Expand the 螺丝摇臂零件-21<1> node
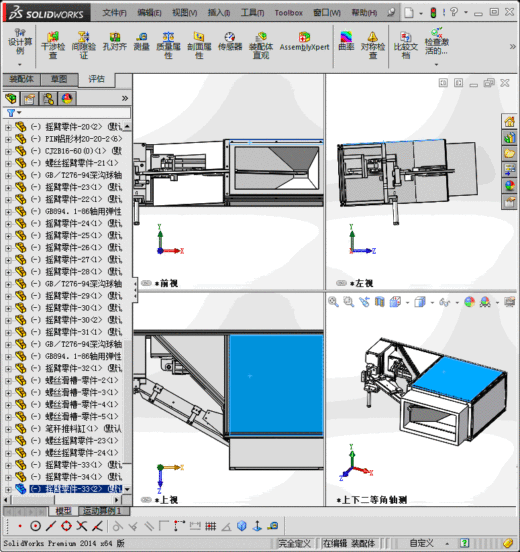520x552 pixels. [x=8, y=163]
